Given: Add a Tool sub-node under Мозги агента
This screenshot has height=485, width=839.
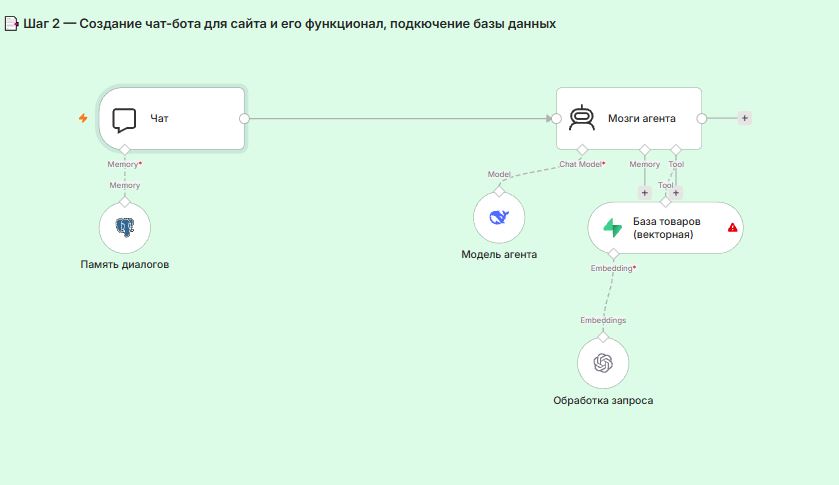Looking at the screenshot, I should click(676, 193).
